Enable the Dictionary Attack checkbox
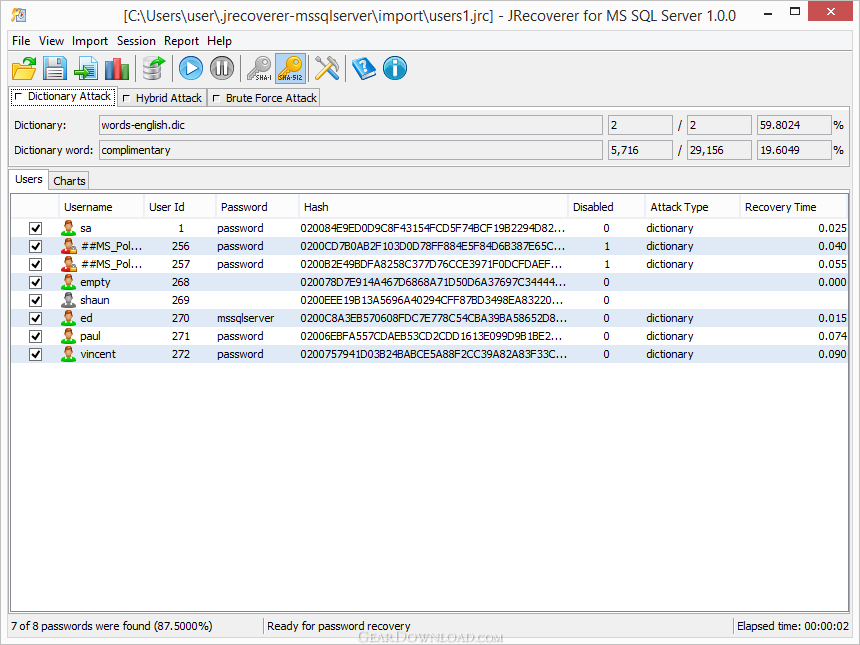The image size is (860, 645). pyautogui.click(x=18, y=97)
